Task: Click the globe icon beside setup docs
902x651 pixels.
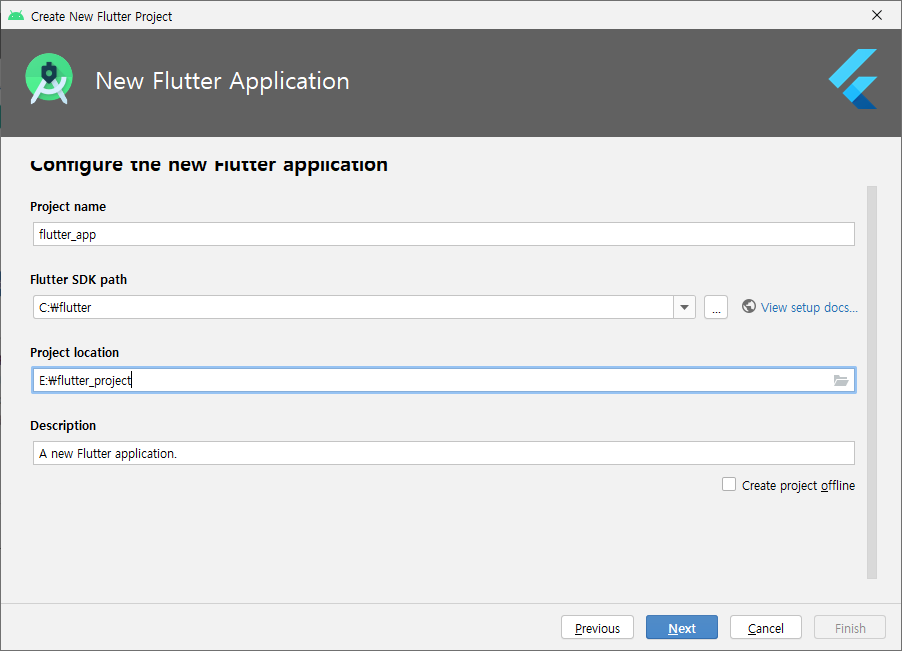Action: coord(748,307)
